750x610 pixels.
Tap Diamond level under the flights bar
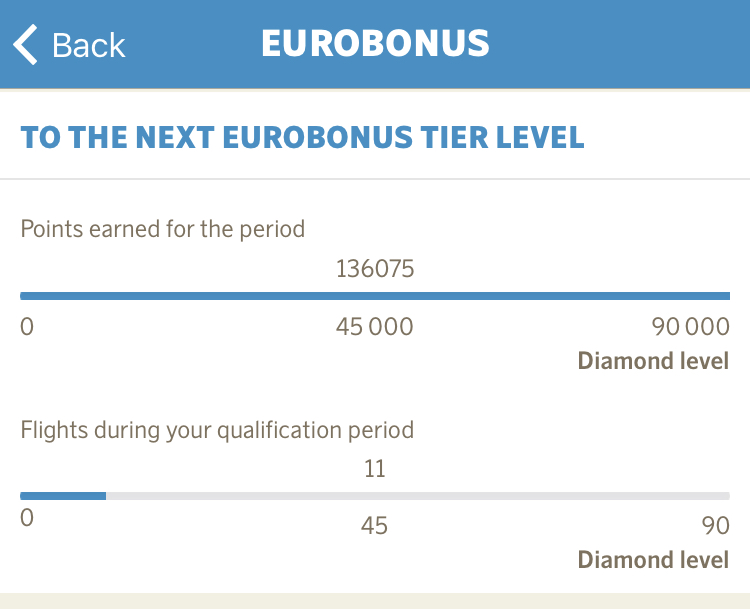(653, 559)
